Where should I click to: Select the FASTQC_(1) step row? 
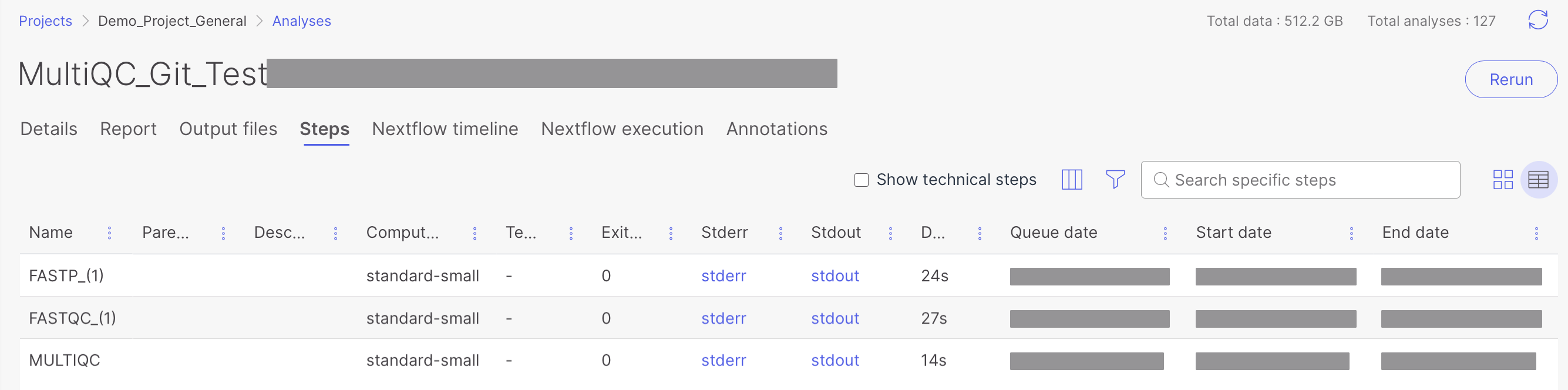click(72, 318)
